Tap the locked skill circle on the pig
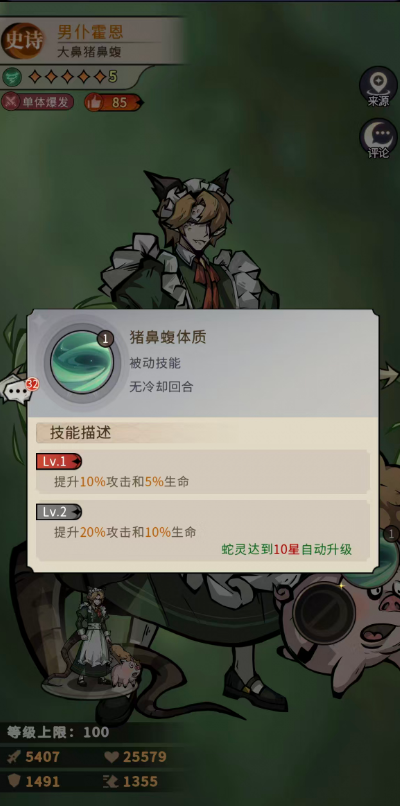Image resolution: width=400 pixels, height=806 pixels. (x=324, y=613)
